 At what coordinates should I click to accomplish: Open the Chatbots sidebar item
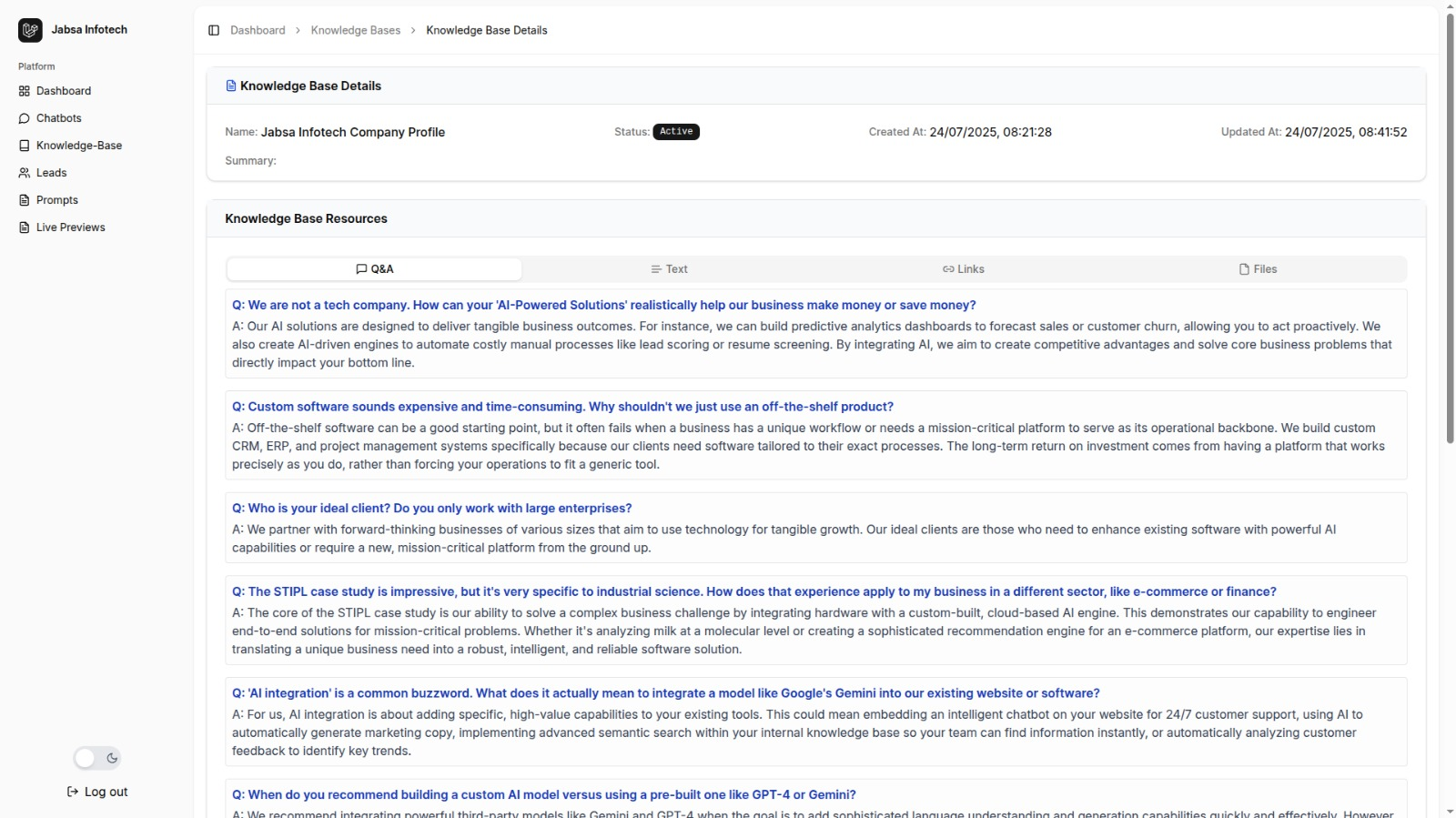tap(58, 118)
